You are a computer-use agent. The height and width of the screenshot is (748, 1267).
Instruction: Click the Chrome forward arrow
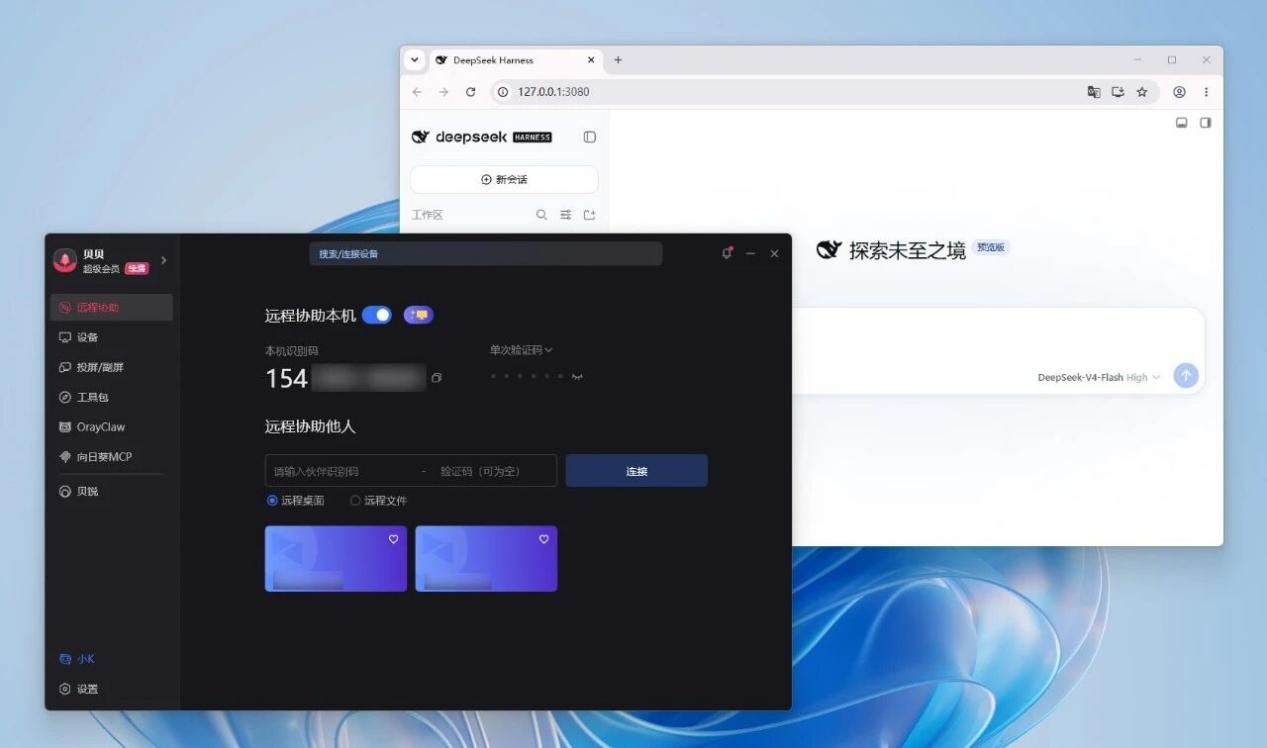pyautogui.click(x=444, y=92)
